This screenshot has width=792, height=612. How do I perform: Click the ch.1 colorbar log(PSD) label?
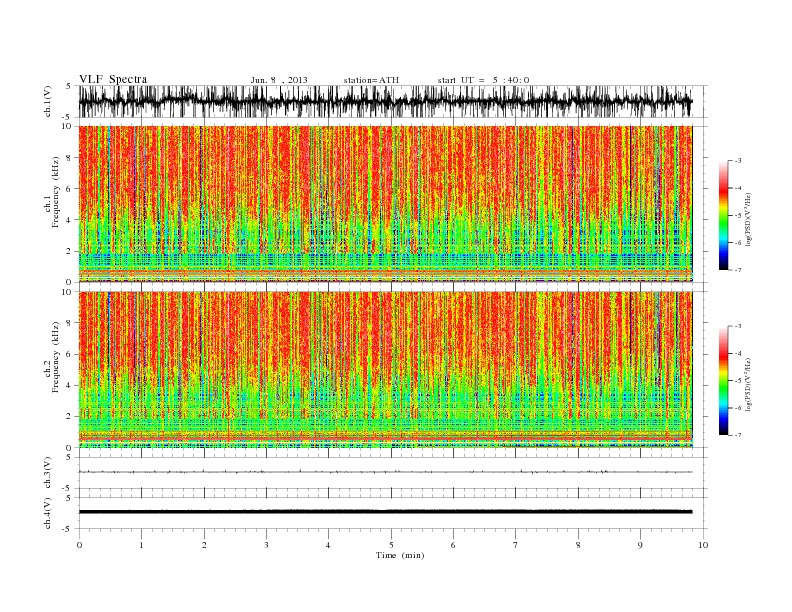pyautogui.click(x=749, y=220)
